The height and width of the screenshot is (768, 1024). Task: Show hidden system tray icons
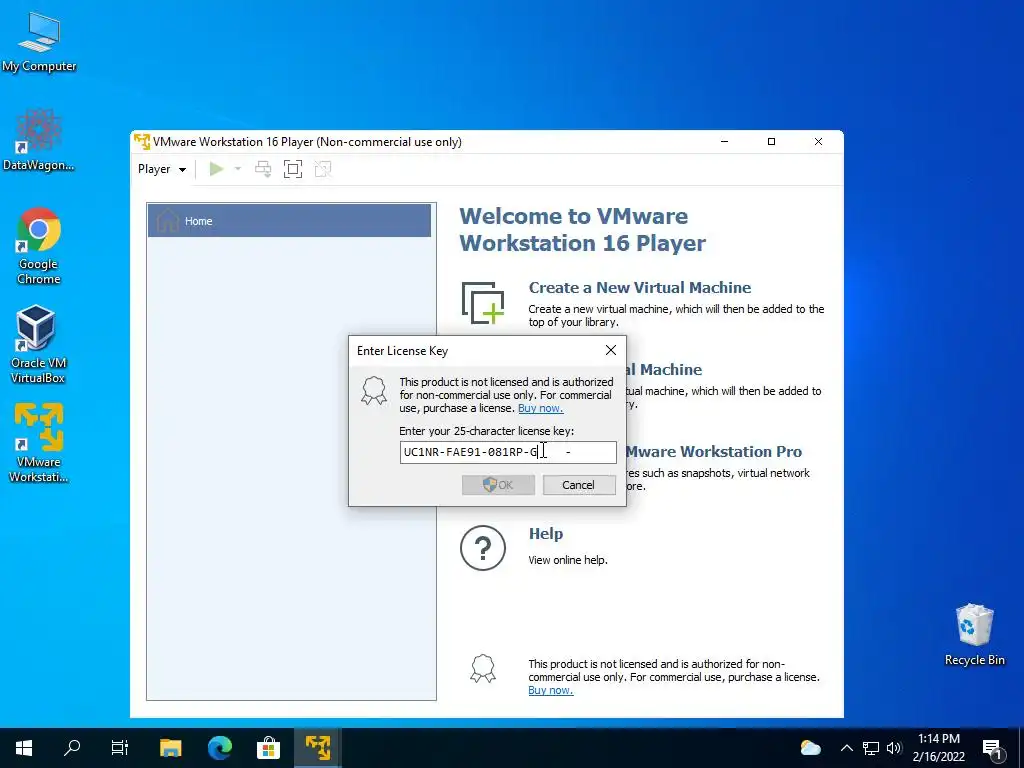(846, 748)
